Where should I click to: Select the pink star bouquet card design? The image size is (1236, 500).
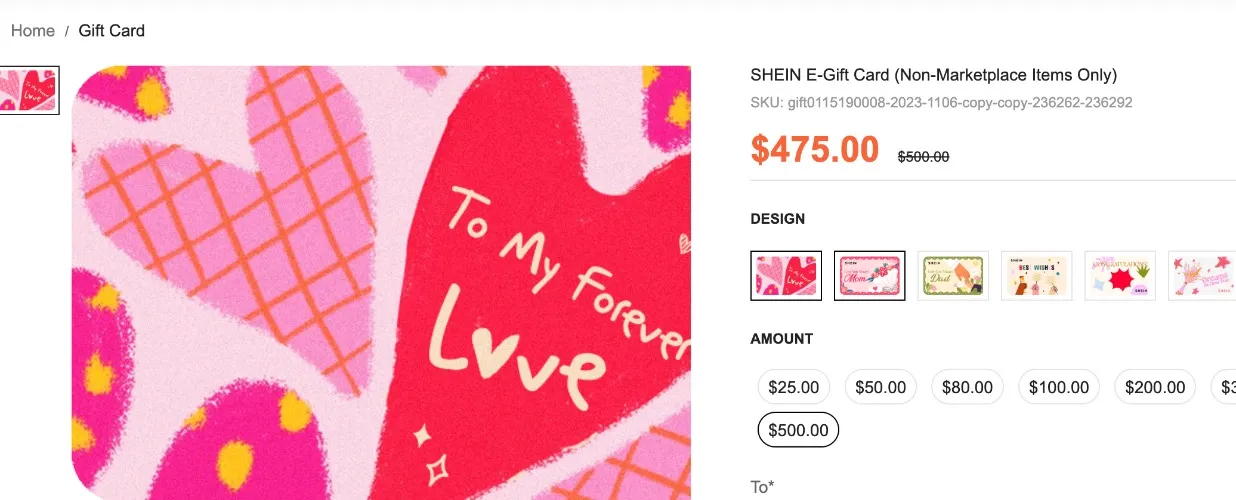tap(1202, 275)
